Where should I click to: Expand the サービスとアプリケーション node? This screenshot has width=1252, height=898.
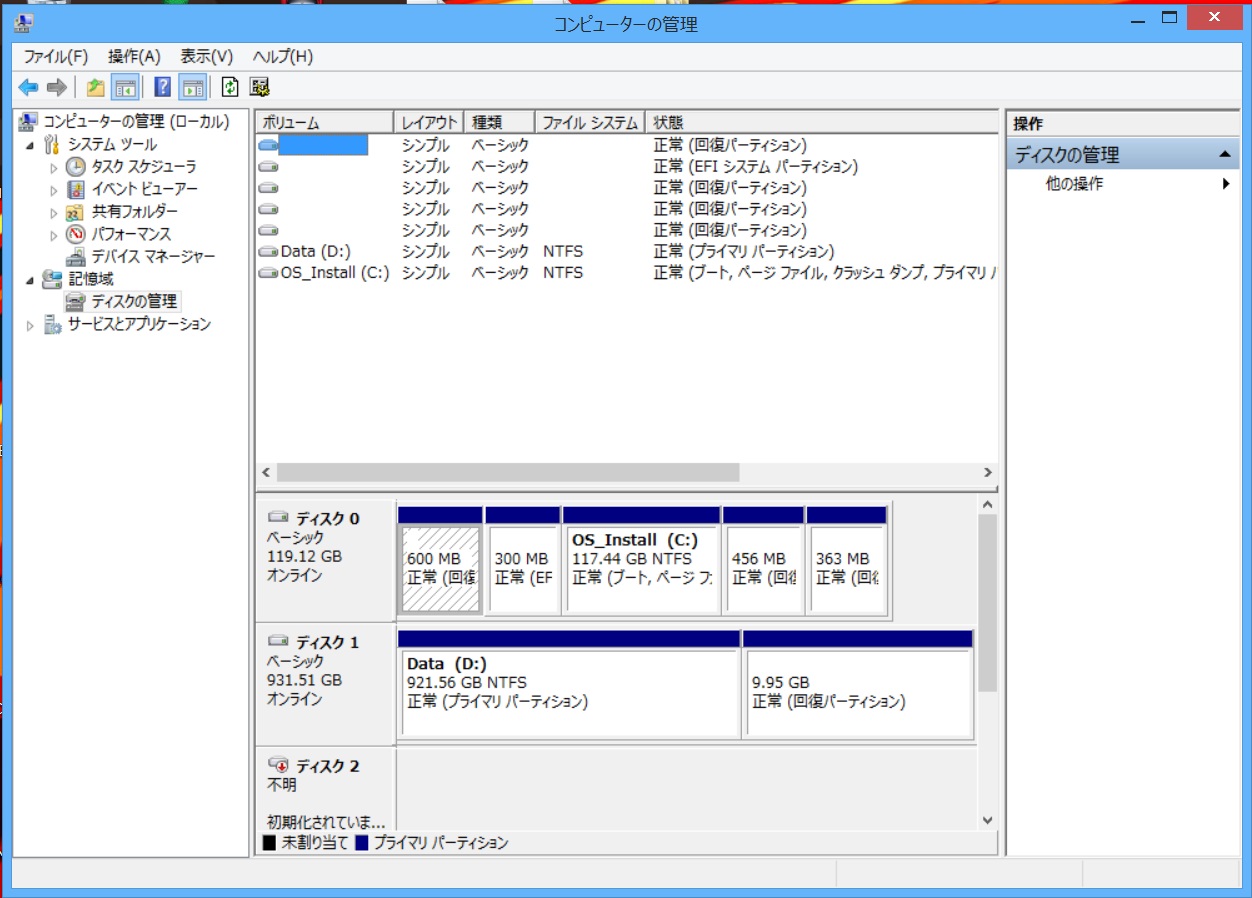point(30,325)
